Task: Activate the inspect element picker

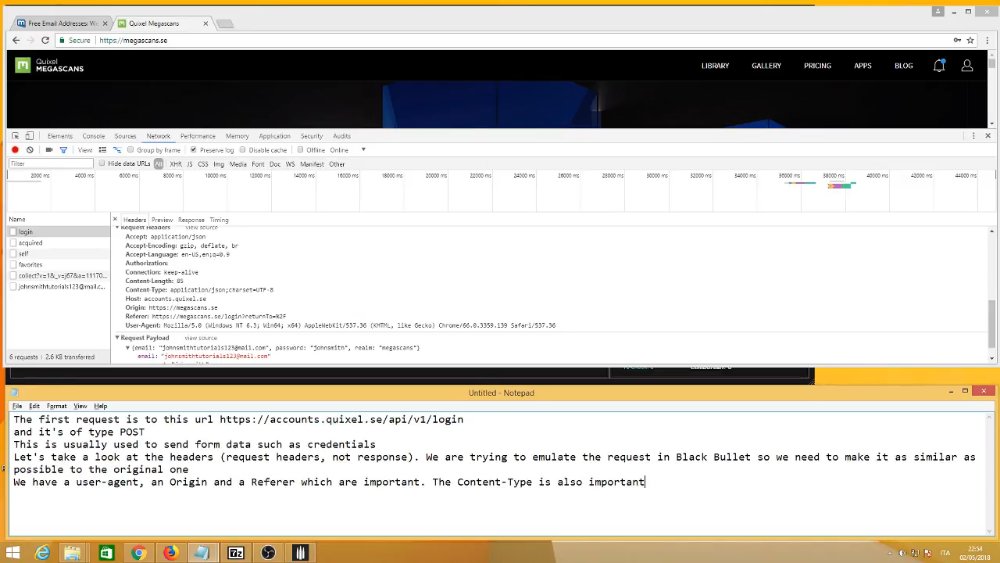Action: point(15,136)
